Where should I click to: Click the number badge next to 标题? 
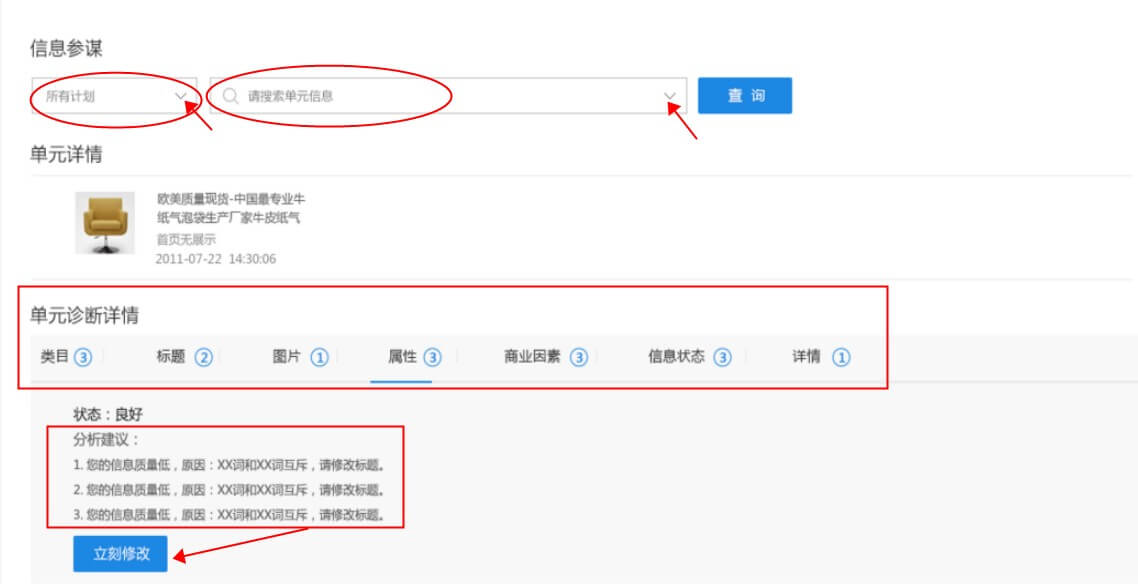coord(203,357)
